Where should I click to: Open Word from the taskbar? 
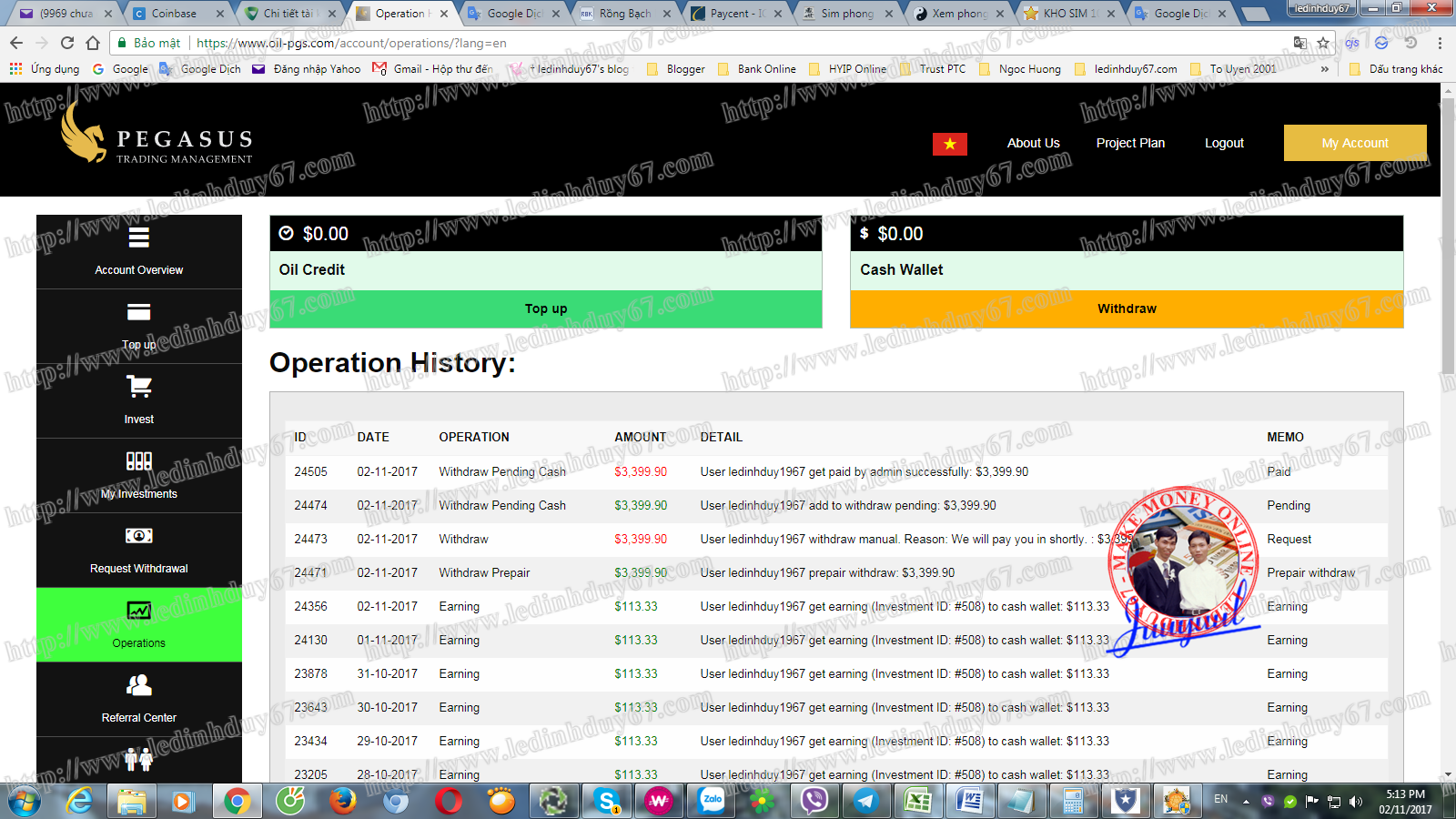click(970, 801)
